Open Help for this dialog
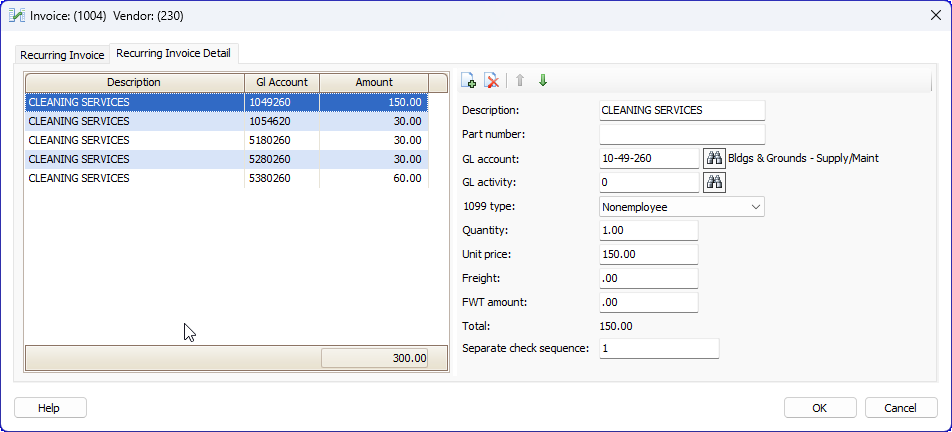952x432 pixels. (50, 408)
